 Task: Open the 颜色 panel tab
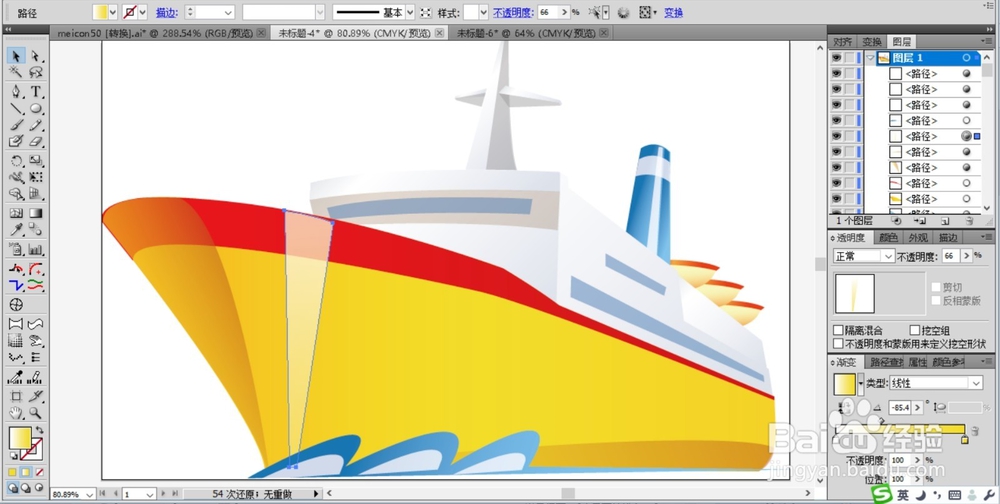(x=888, y=237)
